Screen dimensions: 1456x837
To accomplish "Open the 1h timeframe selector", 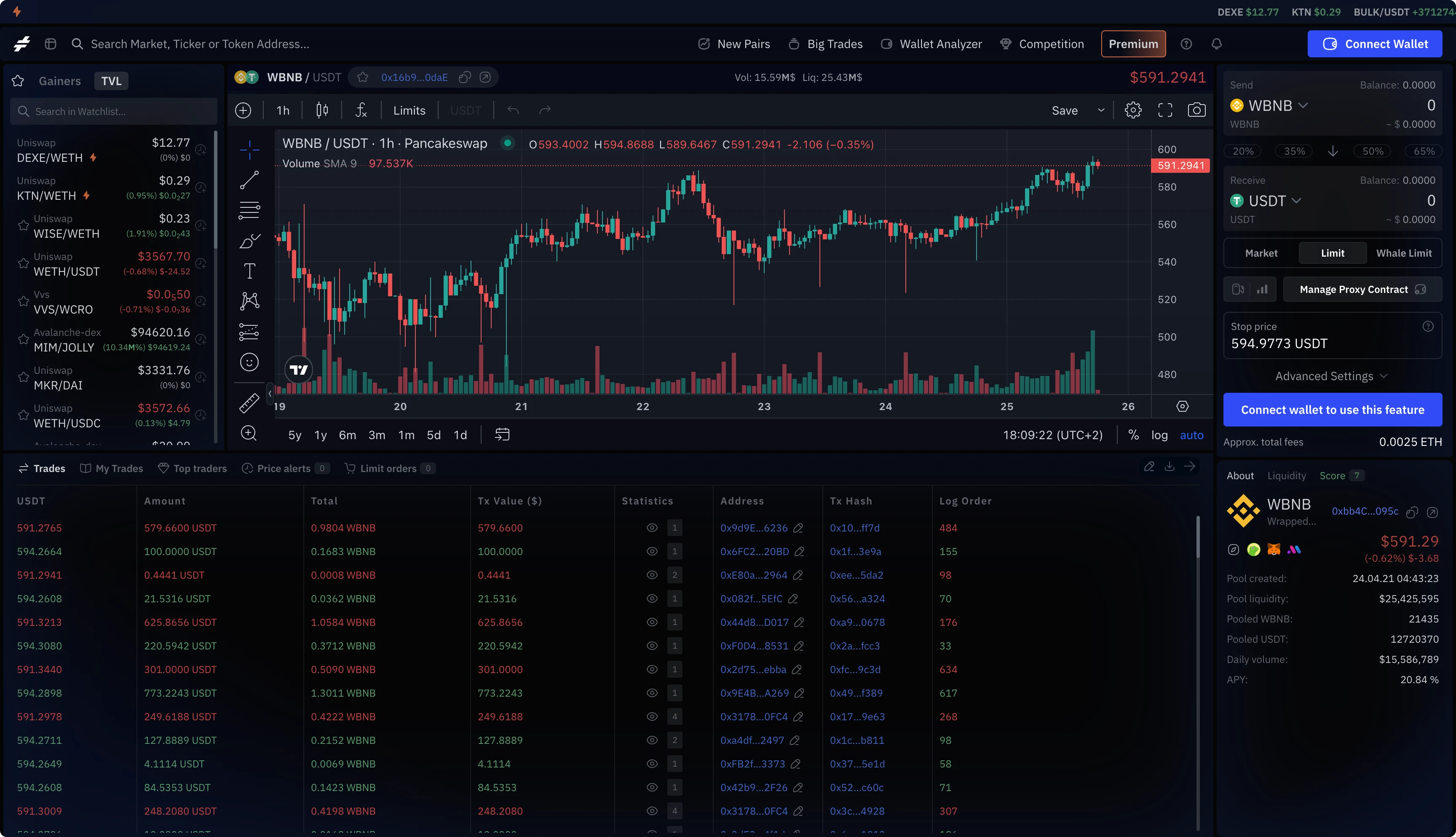I will pos(283,110).
